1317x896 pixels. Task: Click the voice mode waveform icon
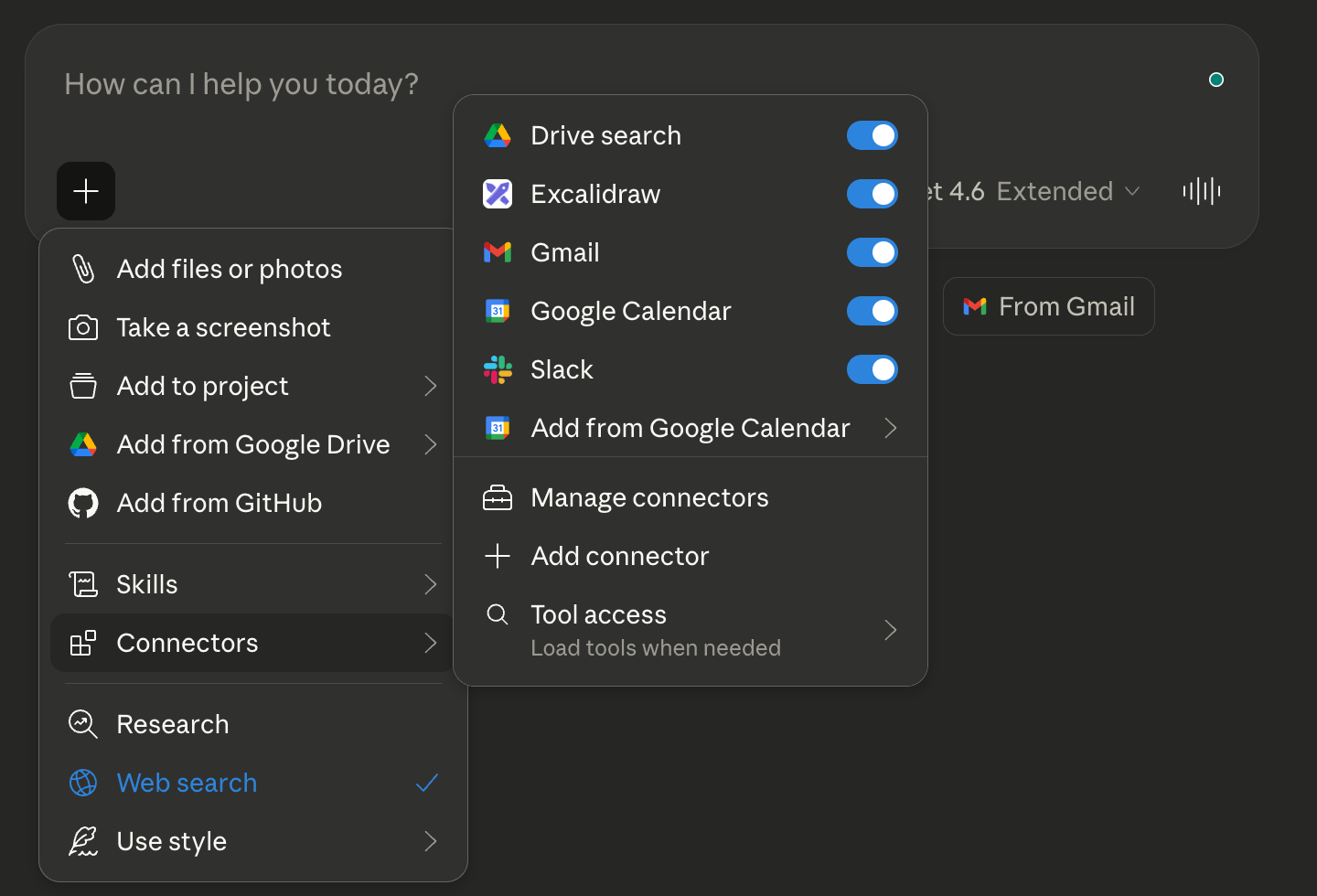tap(1202, 191)
